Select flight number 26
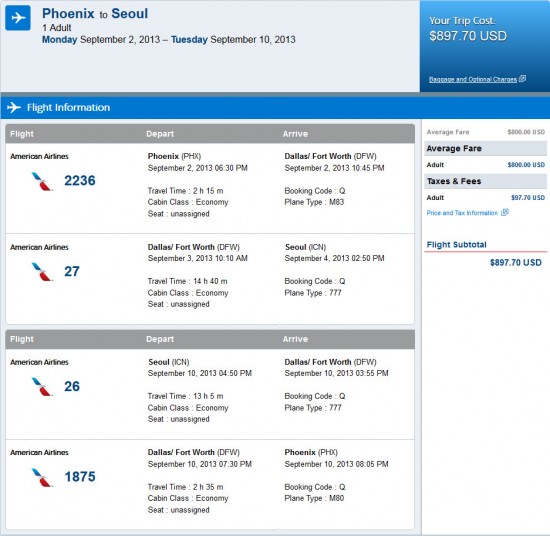 72,386
